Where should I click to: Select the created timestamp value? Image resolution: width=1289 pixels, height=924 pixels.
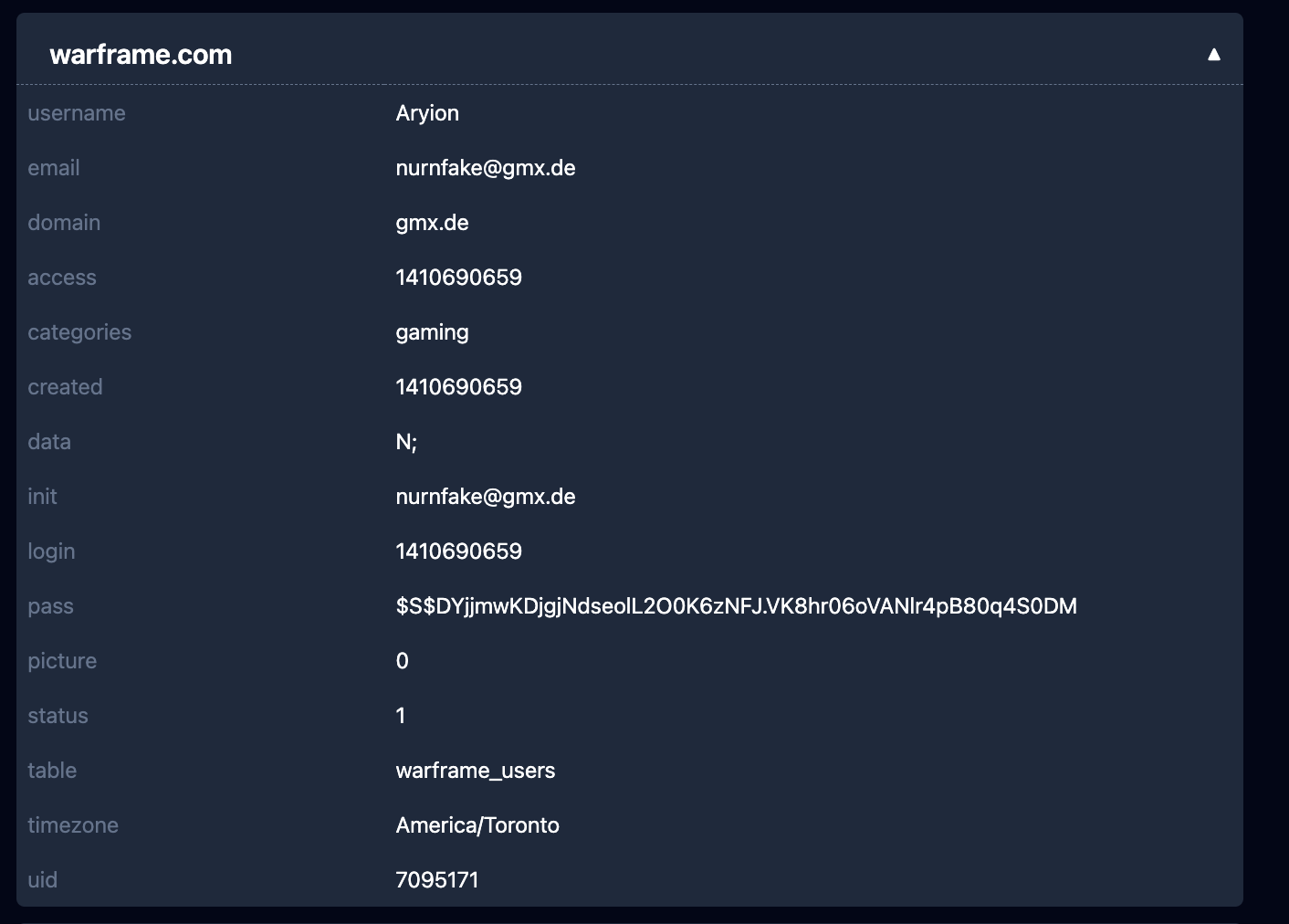click(458, 387)
